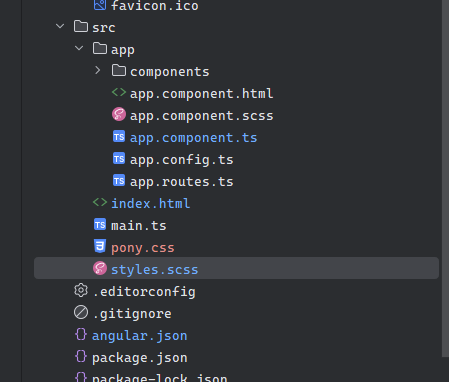
Task: Open app.routes.ts file
Action: pos(182,182)
